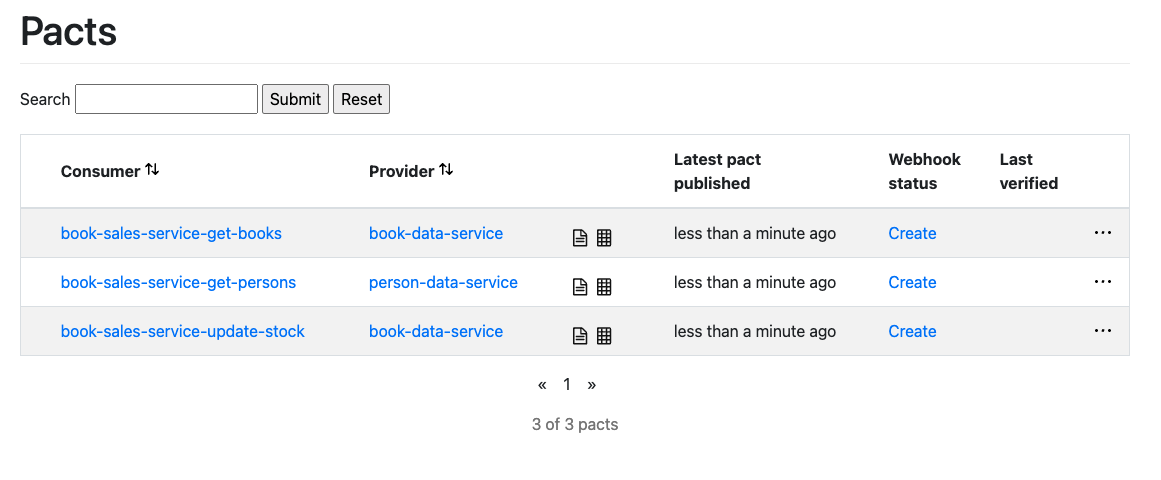
Task: Select page 1 in pagination
Action: click(x=567, y=384)
